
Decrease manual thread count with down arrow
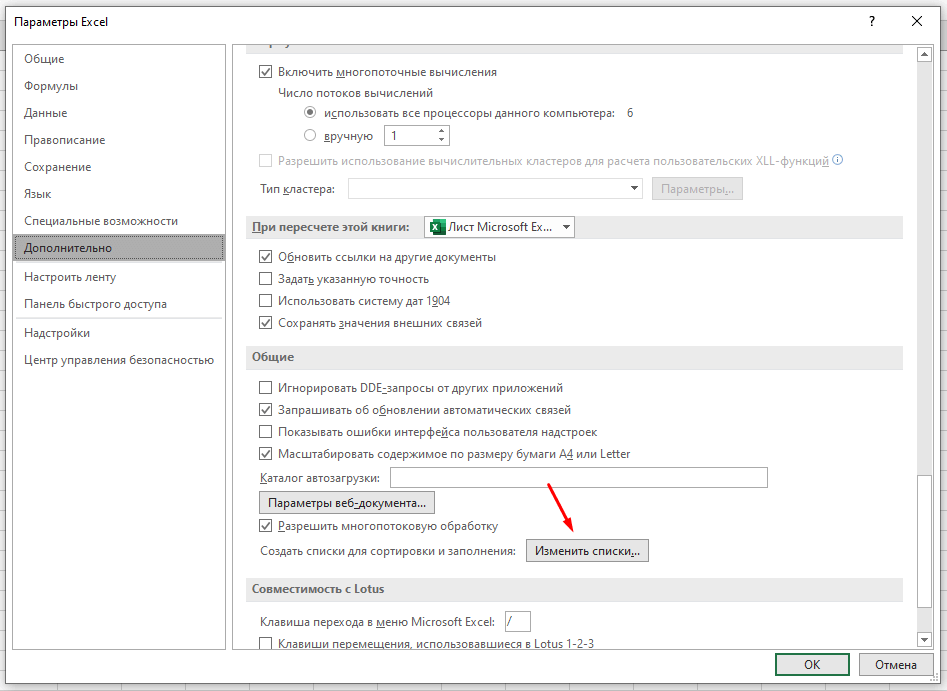441,140
